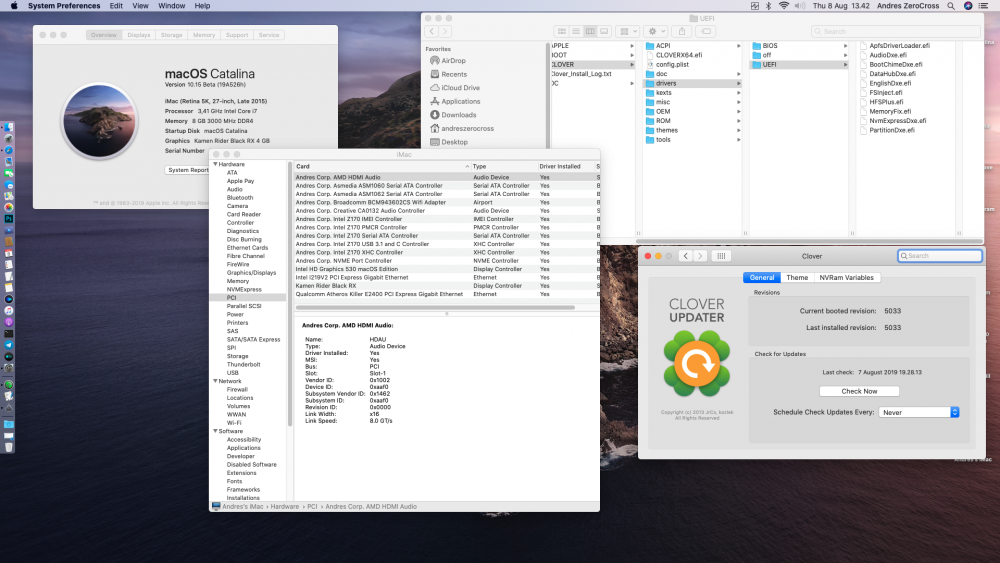The image size is (1000, 563).
Task: Select the General tab in Clover
Action: coord(761,277)
